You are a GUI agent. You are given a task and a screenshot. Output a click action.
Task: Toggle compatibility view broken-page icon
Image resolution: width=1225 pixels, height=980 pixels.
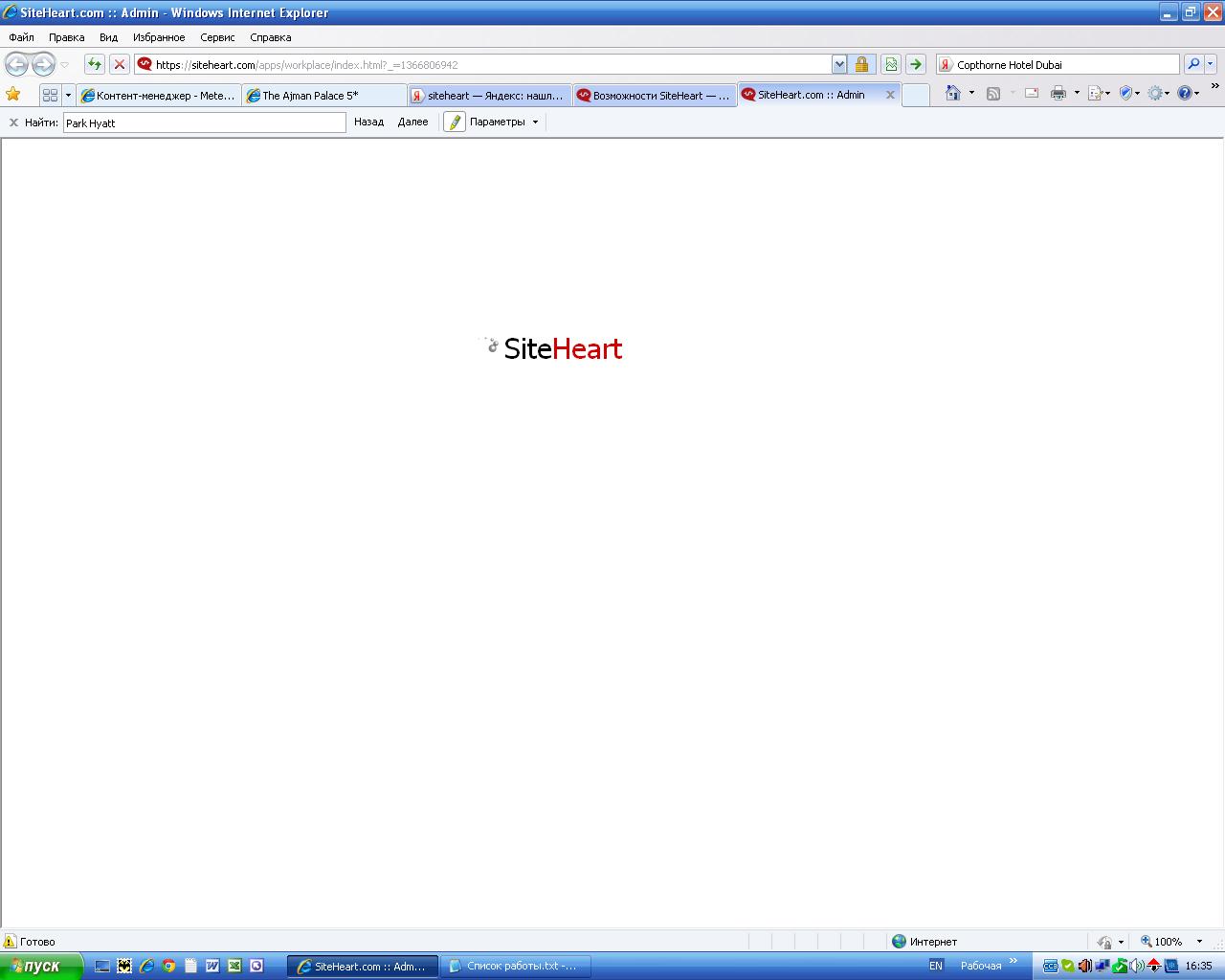pyautogui.click(x=891, y=64)
